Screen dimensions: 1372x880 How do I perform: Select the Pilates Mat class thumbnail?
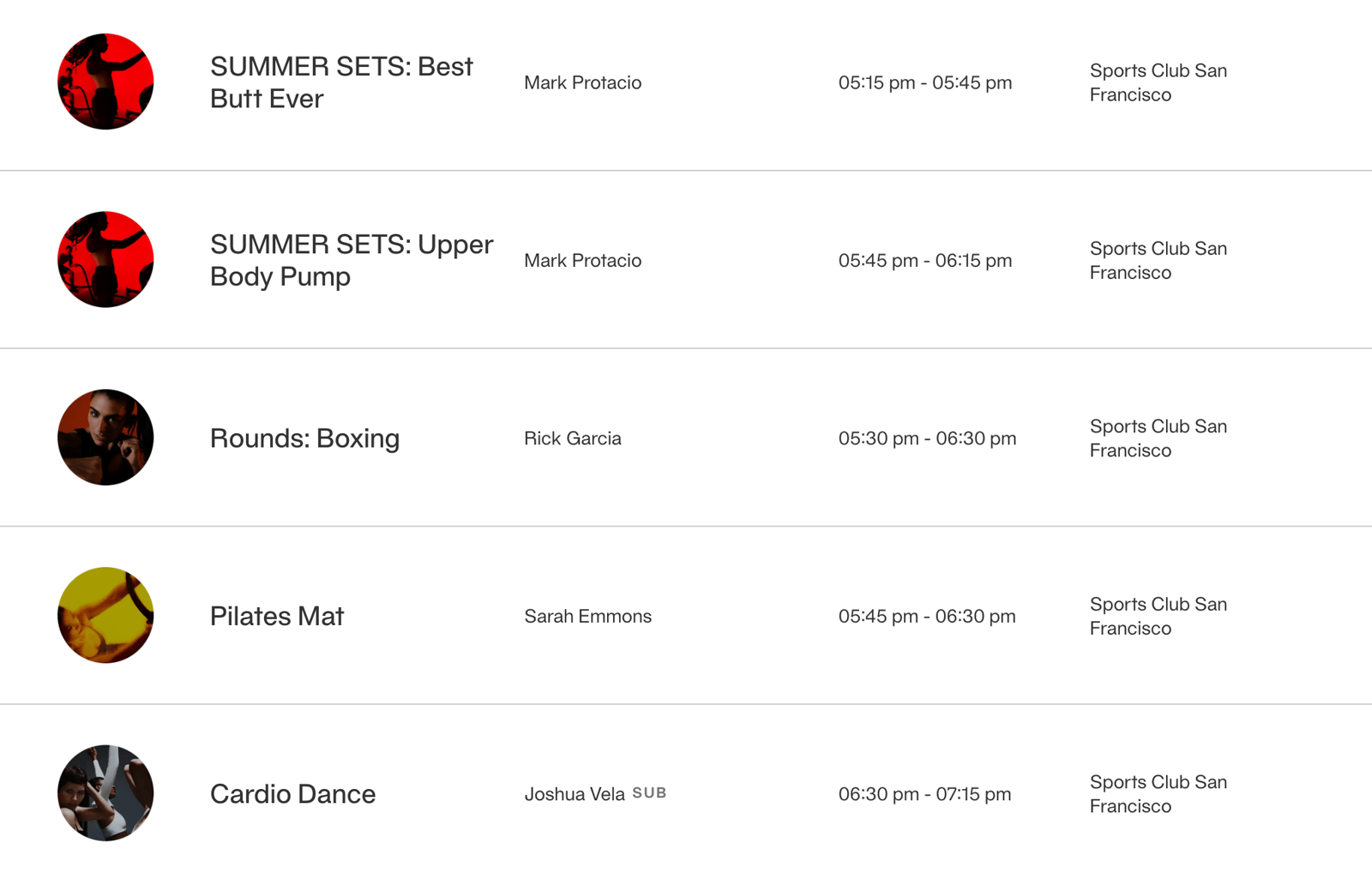(x=105, y=615)
